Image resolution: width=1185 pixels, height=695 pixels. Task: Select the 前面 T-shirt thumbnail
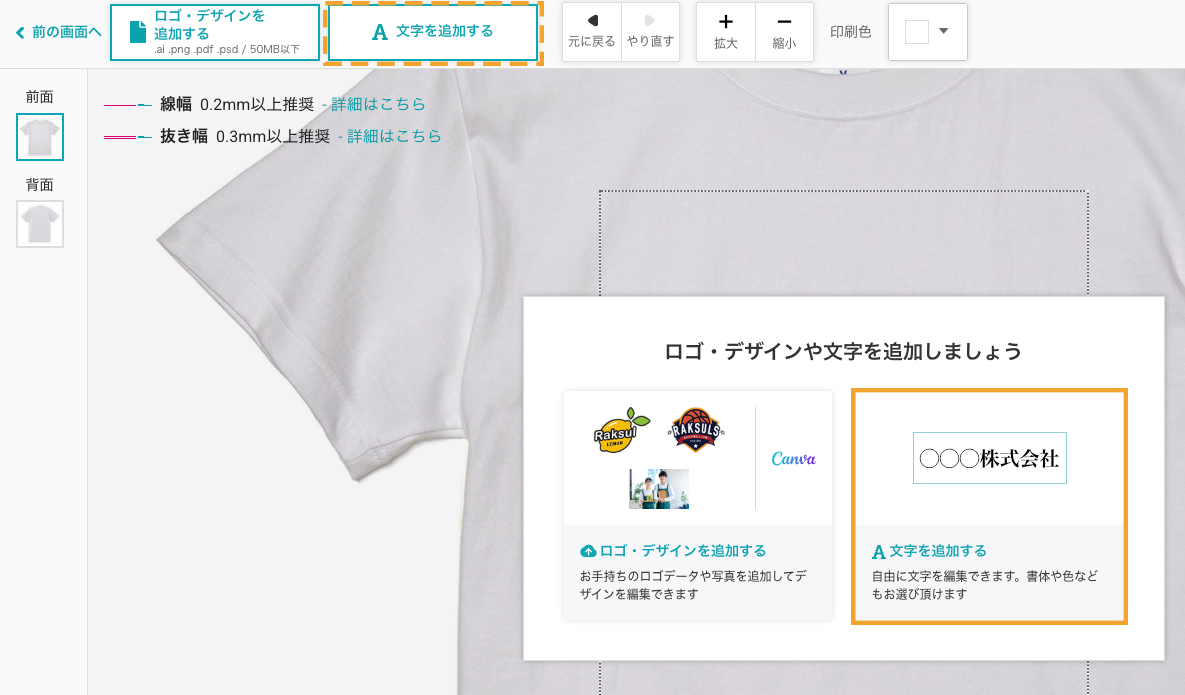[40, 137]
